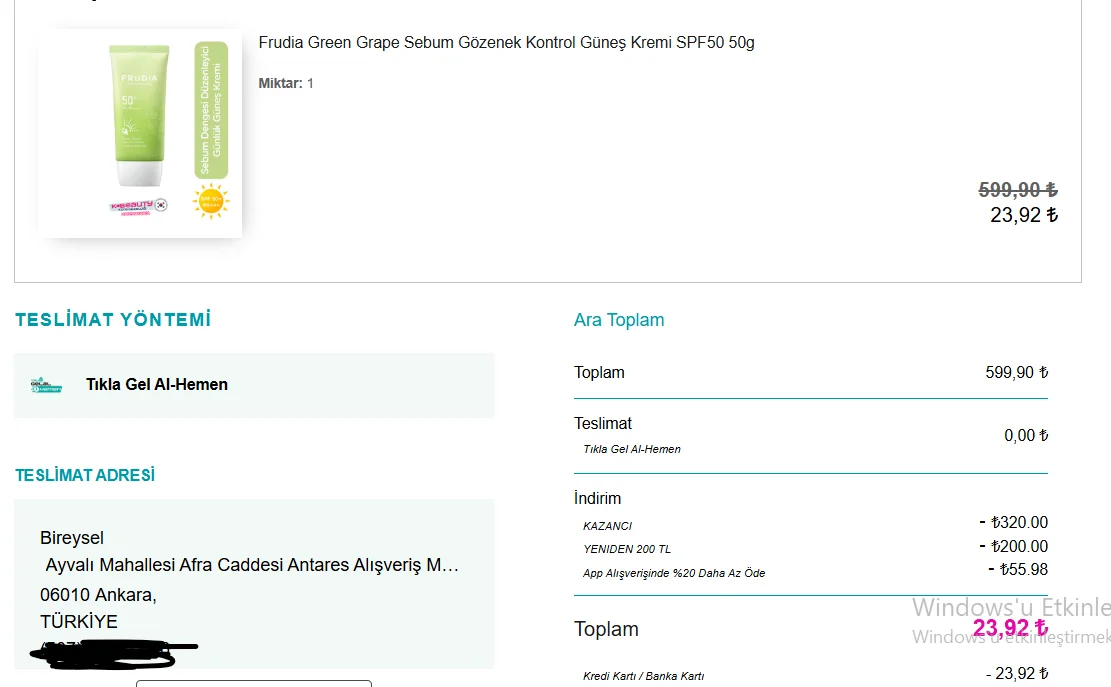
Task: Click the Kredi Kartı / Banka Kartı label
Action: coord(644,676)
